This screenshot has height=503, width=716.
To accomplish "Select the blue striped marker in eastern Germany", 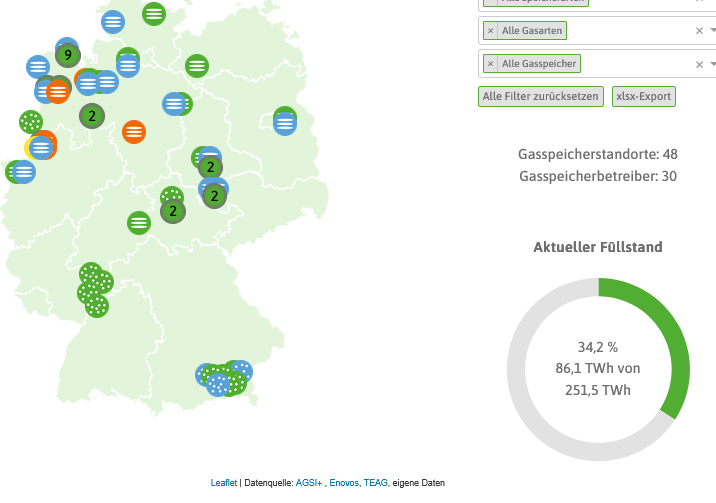I will 285,124.
